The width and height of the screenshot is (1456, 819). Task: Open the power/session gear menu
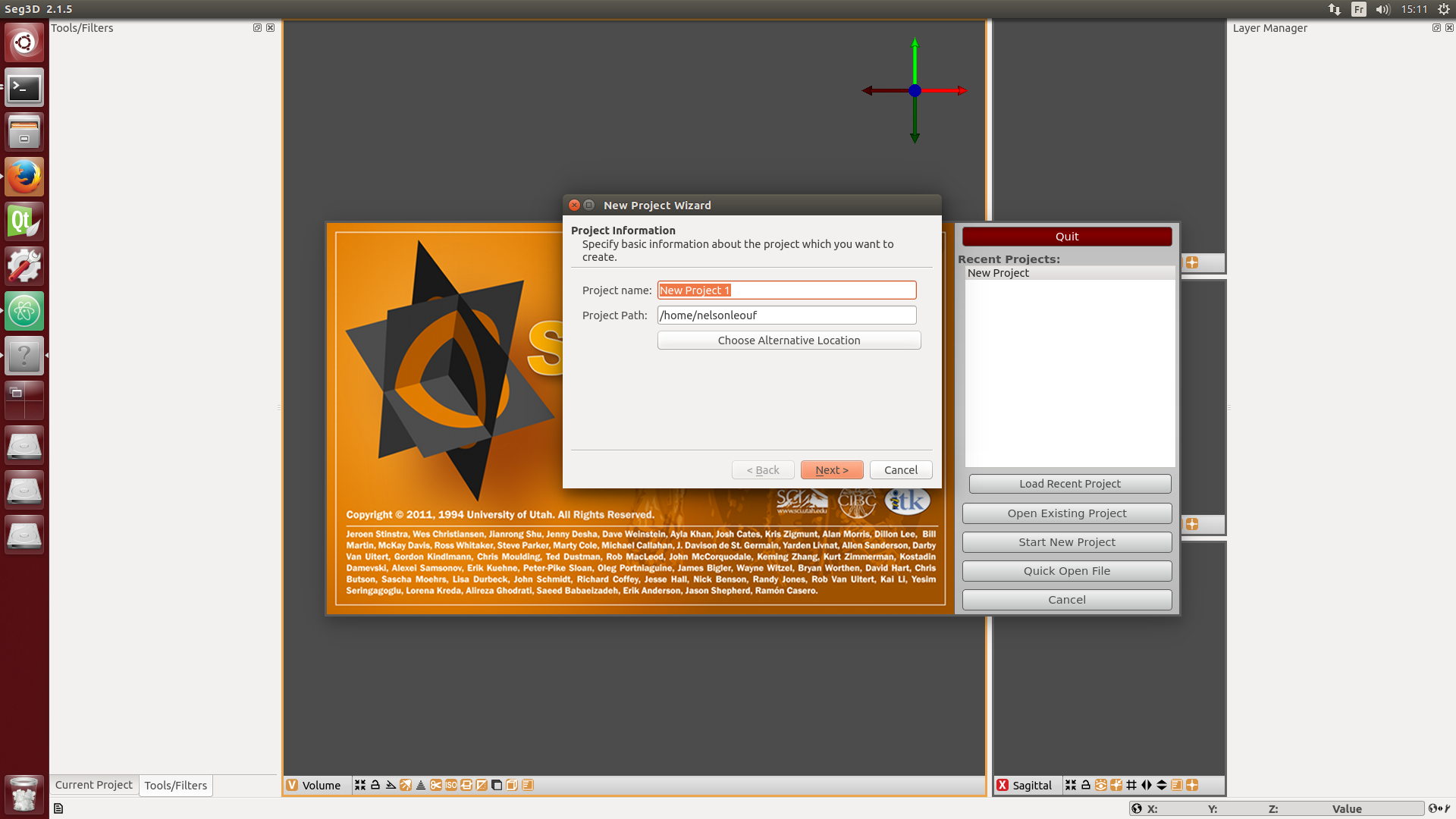coord(1444,9)
